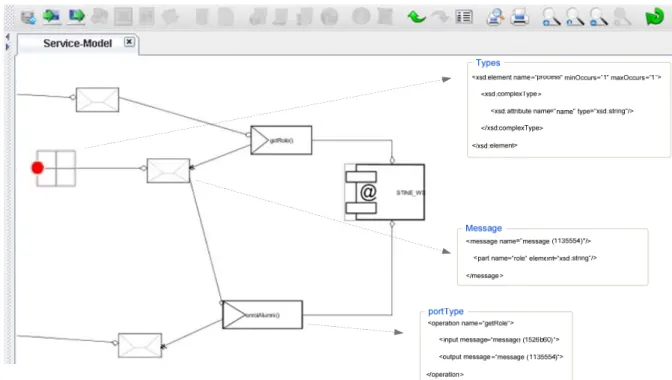The image size is (672, 380).
Task: Click the left-pointing arrow beside the tab bar
Action: (x=7, y=37)
